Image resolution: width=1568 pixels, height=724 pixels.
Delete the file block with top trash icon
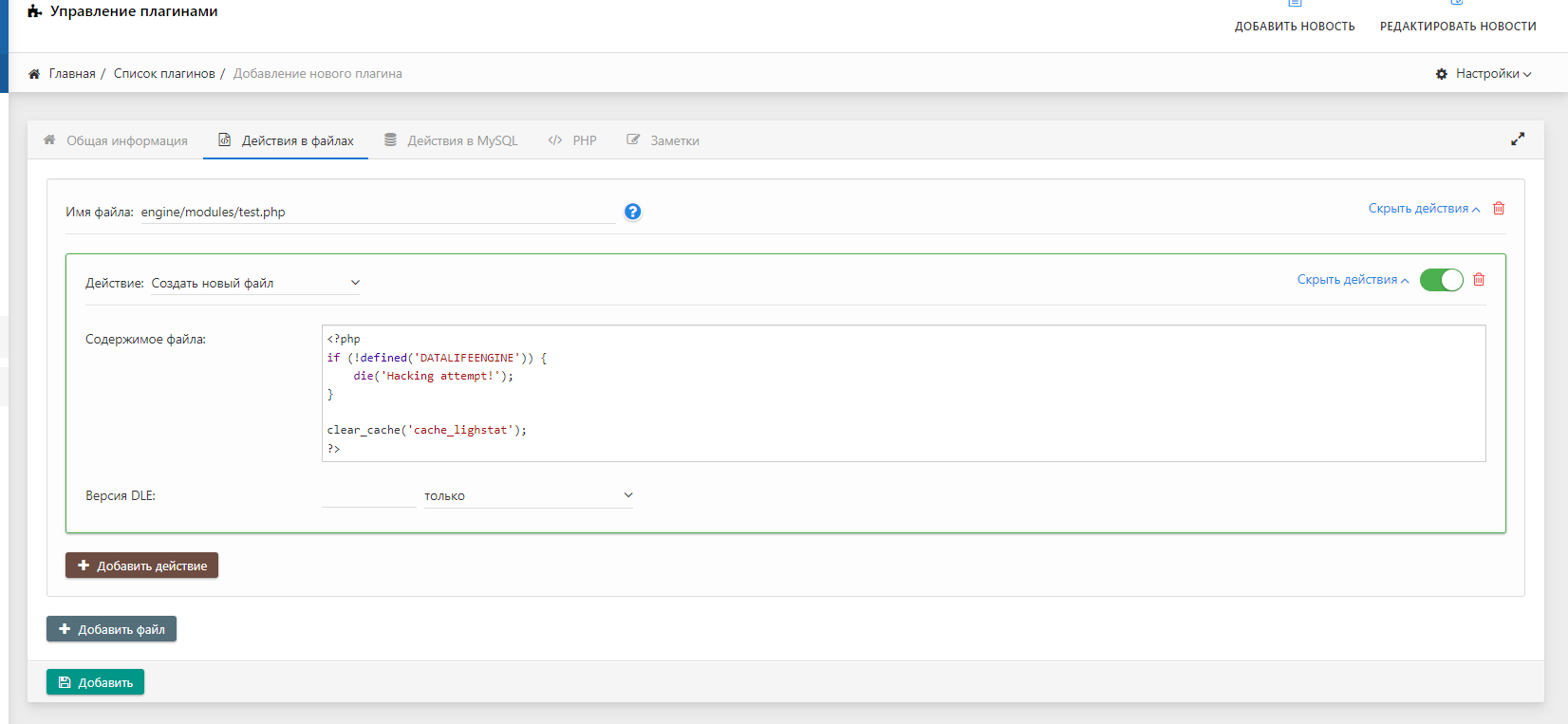pos(1499,208)
